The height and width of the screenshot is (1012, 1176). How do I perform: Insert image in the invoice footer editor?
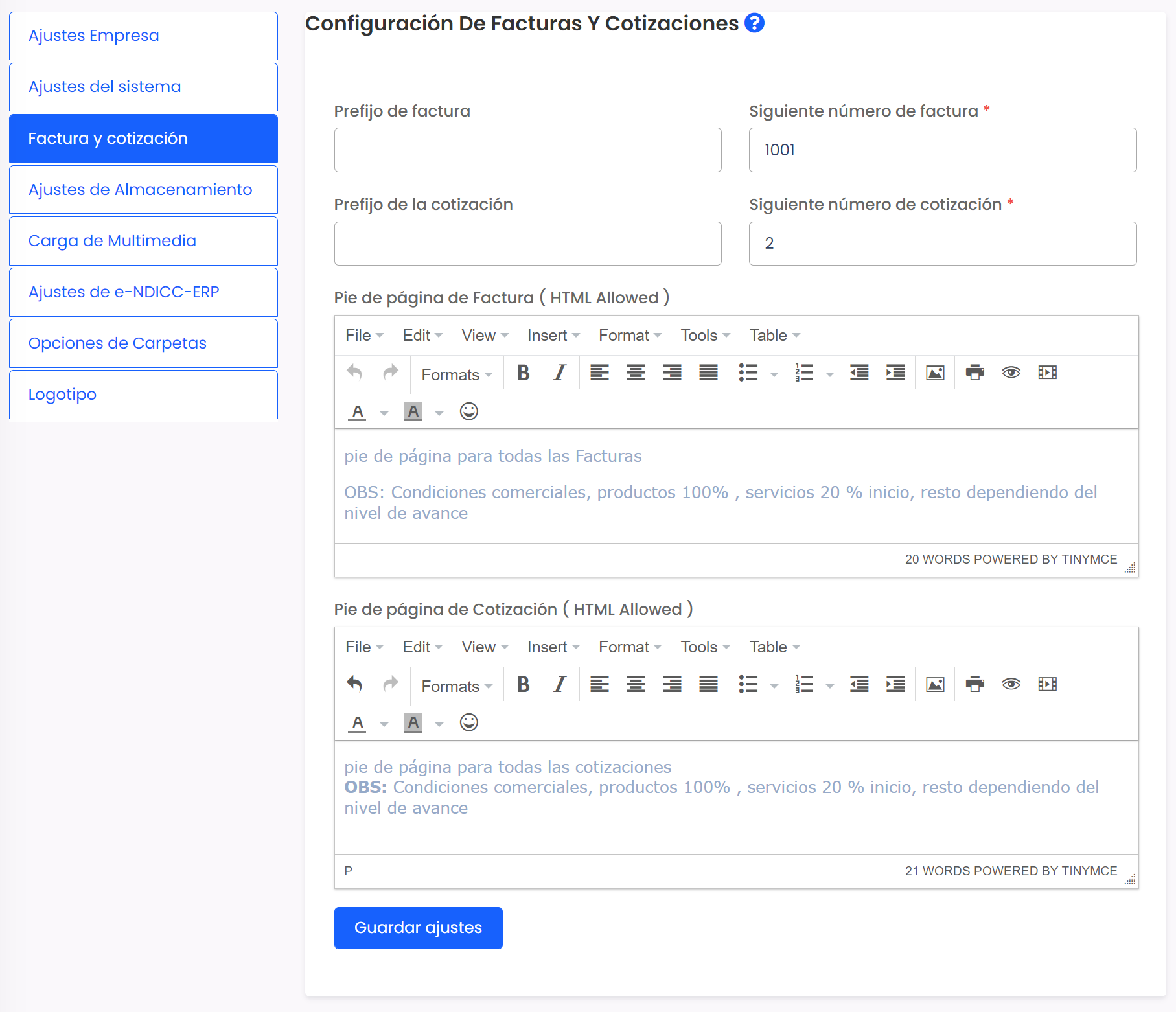coord(935,373)
